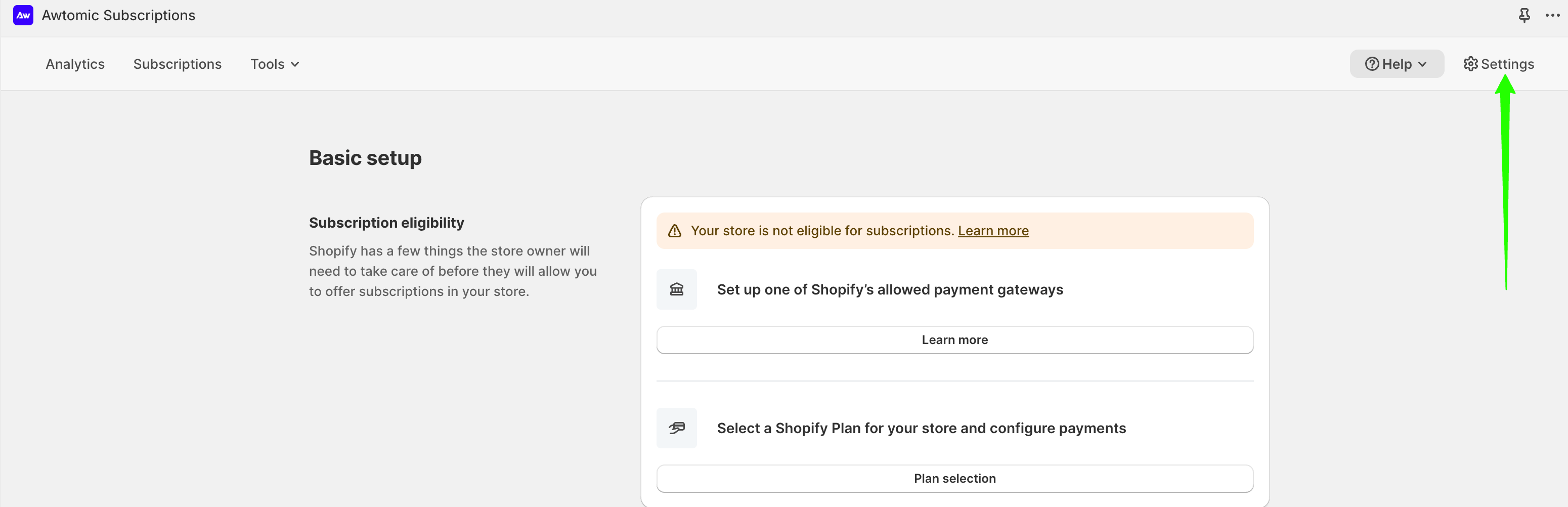Screen dimensions: 1568x507
Task: Click the Learn more button under payment gateways
Action: pyautogui.click(x=954, y=340)
